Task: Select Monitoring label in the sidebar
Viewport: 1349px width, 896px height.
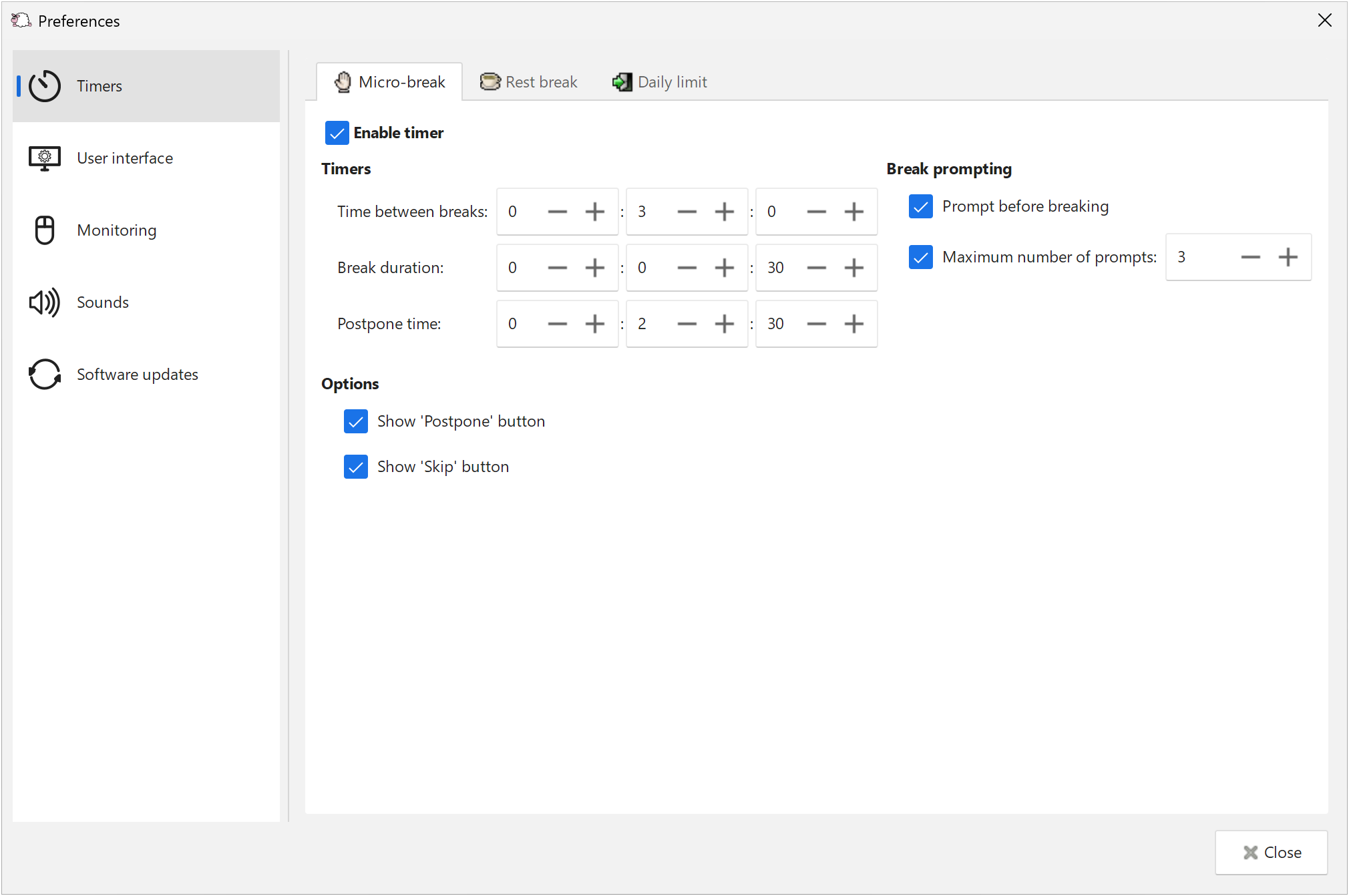Action: point(117,230)
